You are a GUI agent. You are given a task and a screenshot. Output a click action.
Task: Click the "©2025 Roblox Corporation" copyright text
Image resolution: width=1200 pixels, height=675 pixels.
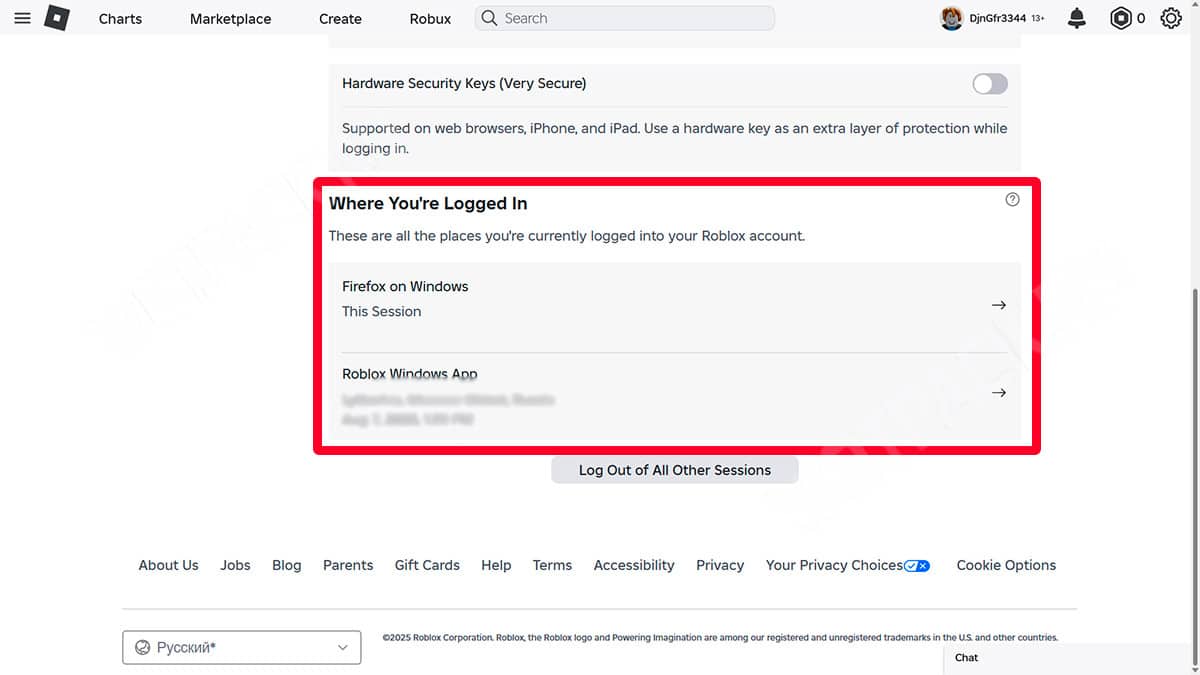click(x=720, y=637)
